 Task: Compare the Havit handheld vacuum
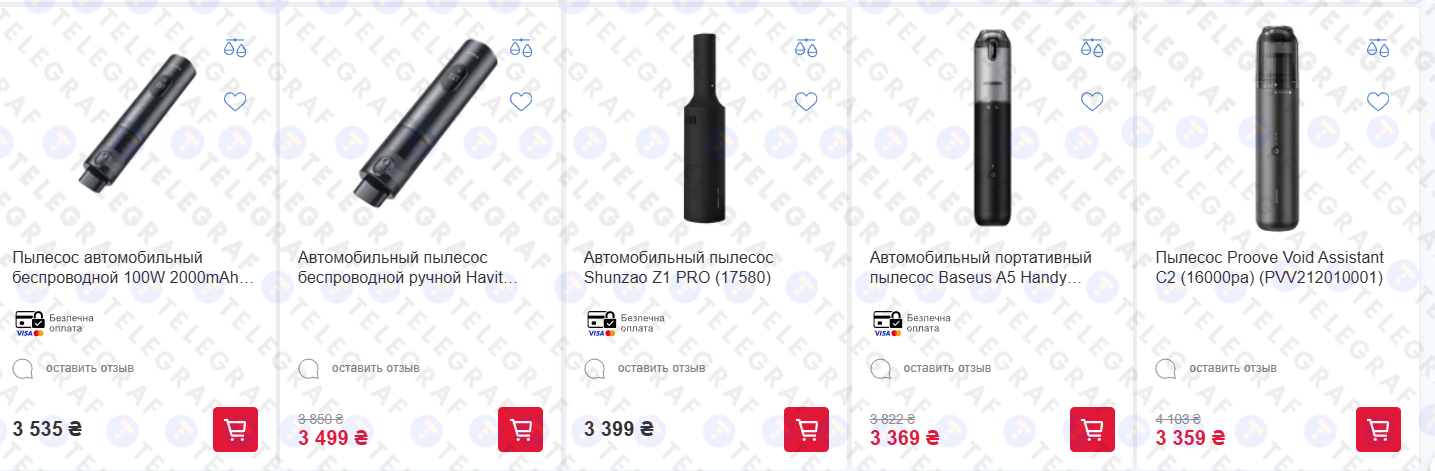click(x=521, y=47)
